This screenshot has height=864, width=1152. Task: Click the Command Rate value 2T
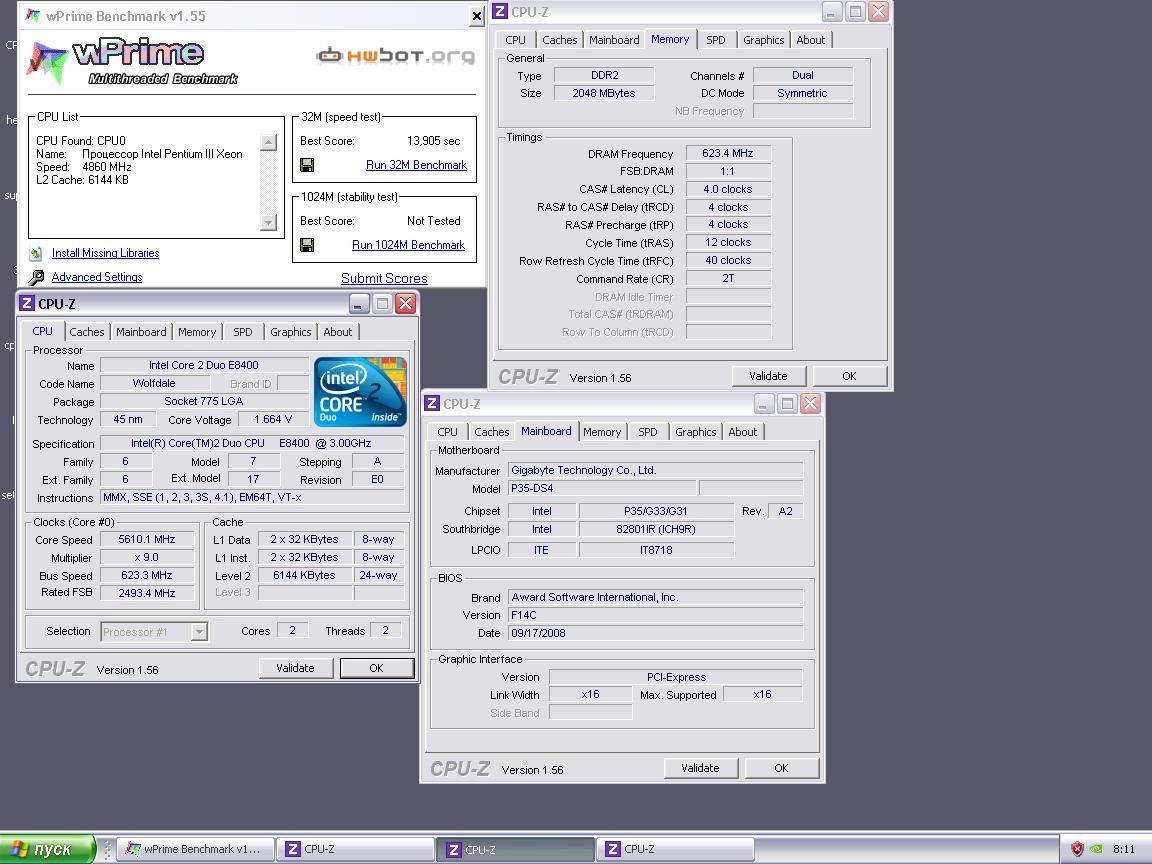click(x=727, y=278)
